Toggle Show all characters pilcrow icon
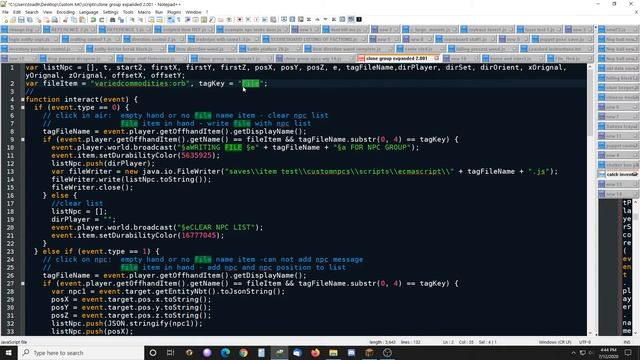This screenshot has height=360, width=640. tap(178, 20)
